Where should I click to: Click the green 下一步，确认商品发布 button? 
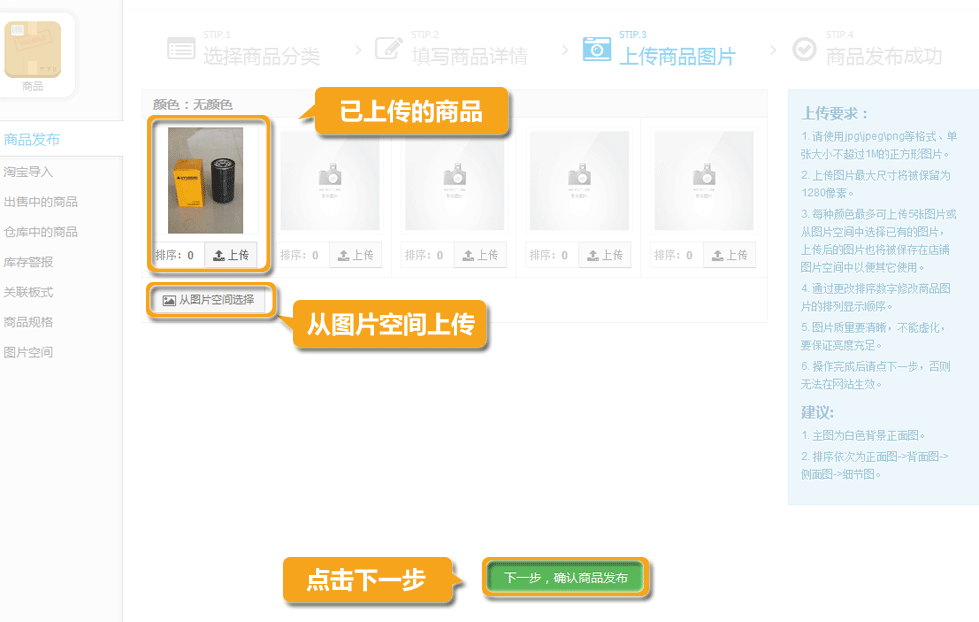coord(565,578)
